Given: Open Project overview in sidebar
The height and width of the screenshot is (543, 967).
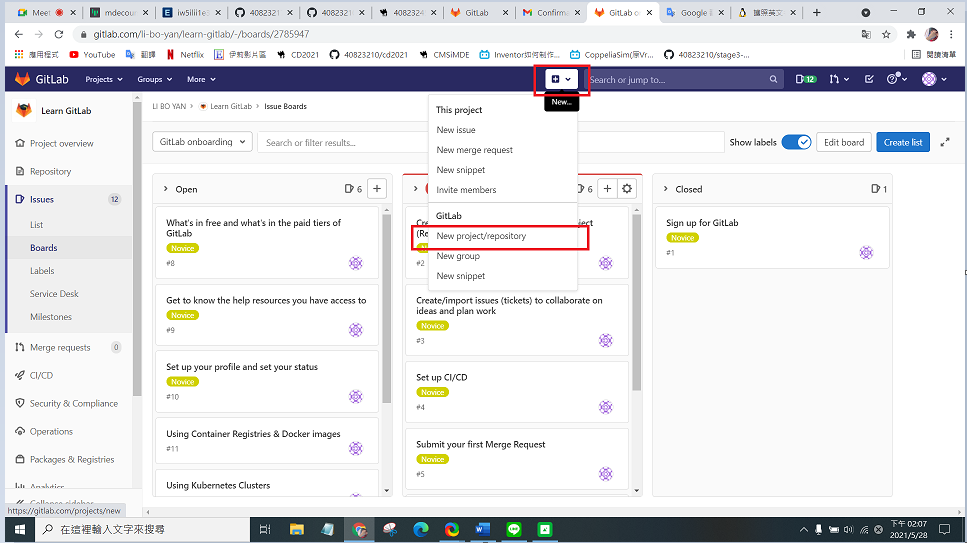Looking at the screenshot, I should (x=62, y=143).
